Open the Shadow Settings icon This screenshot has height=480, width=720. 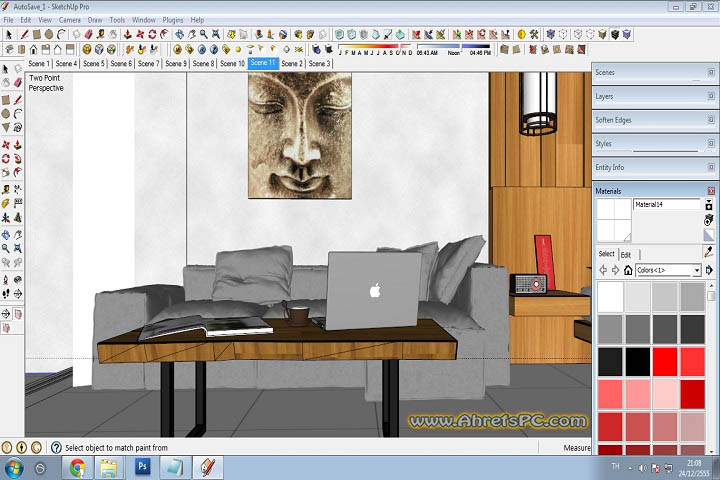click(316, 49)
